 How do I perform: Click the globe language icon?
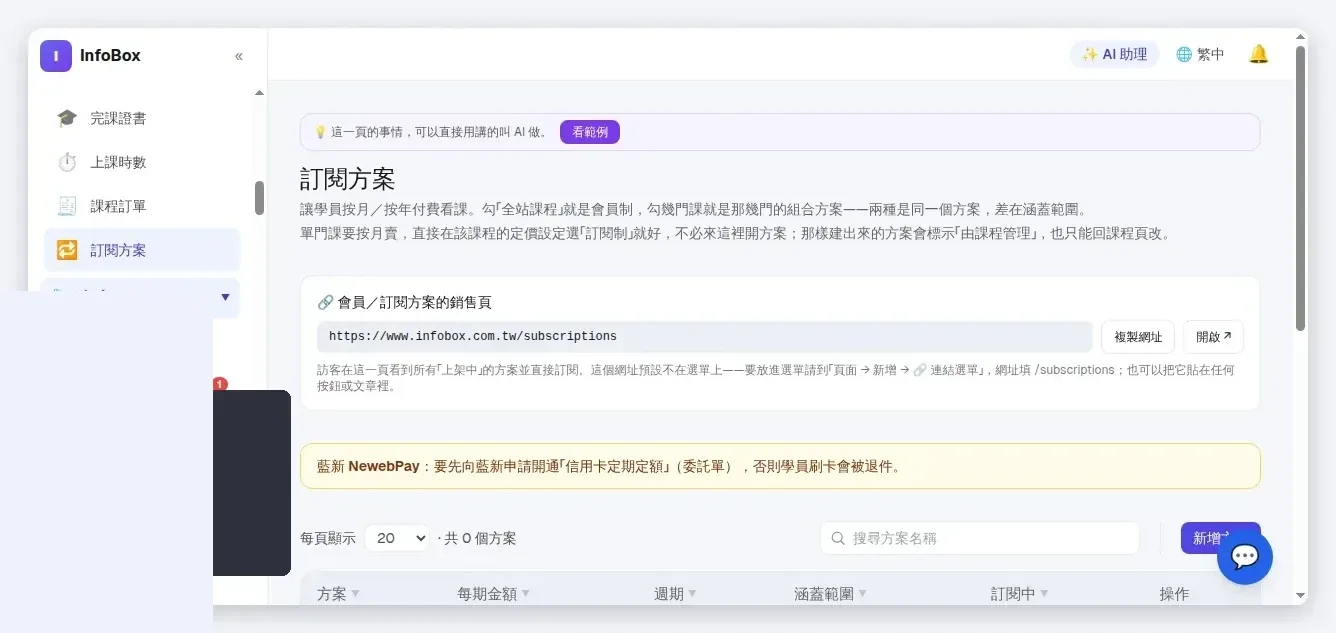(x=1184, y=54)
